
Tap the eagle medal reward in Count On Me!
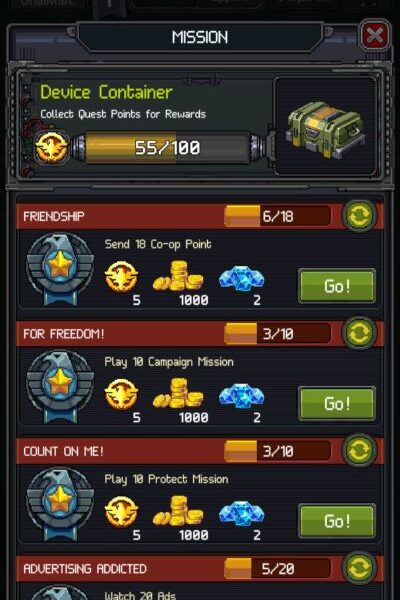(122, 512)
